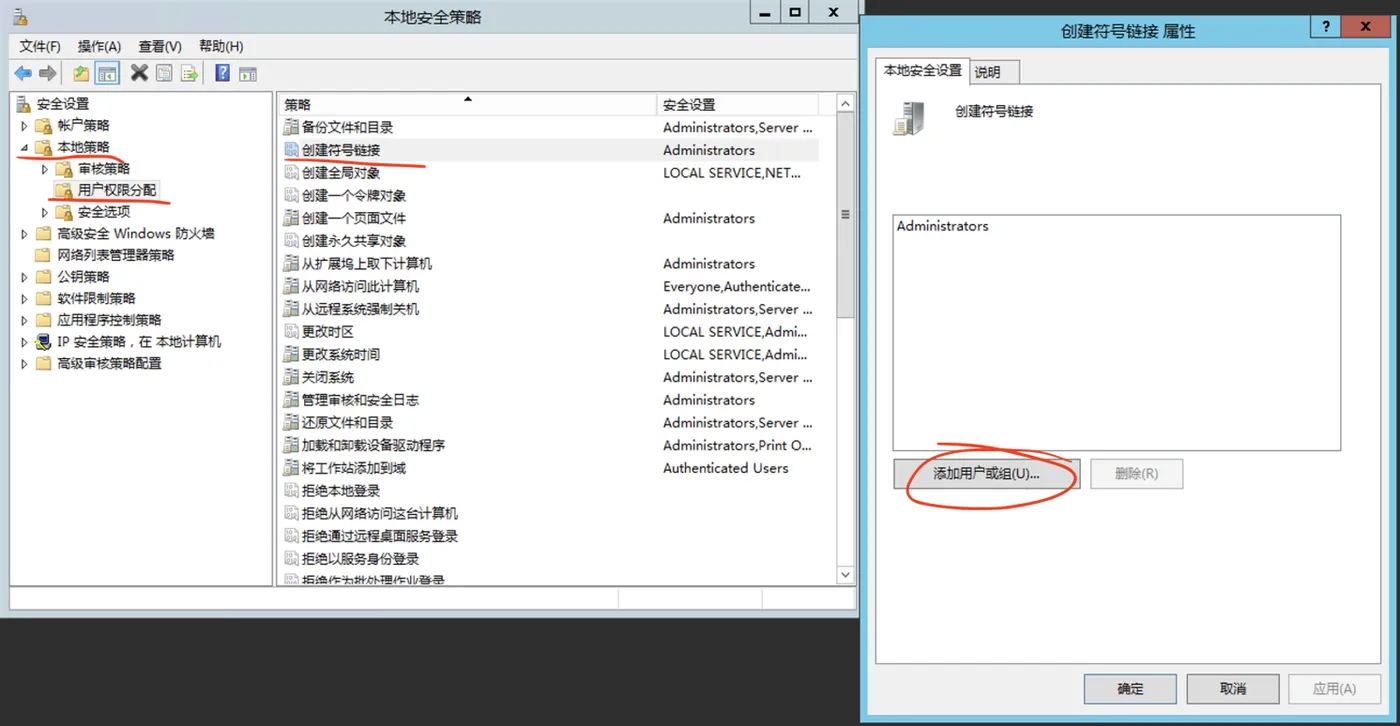
Task: Click the icon beside 创建永久共享对象
Action: tap(291, 241)
